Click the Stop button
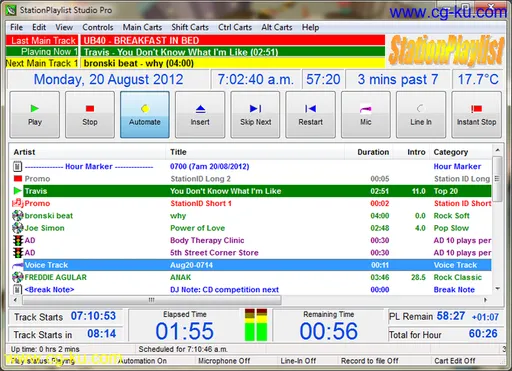Viewport: 512px width, 371px height. coord(90,114)
